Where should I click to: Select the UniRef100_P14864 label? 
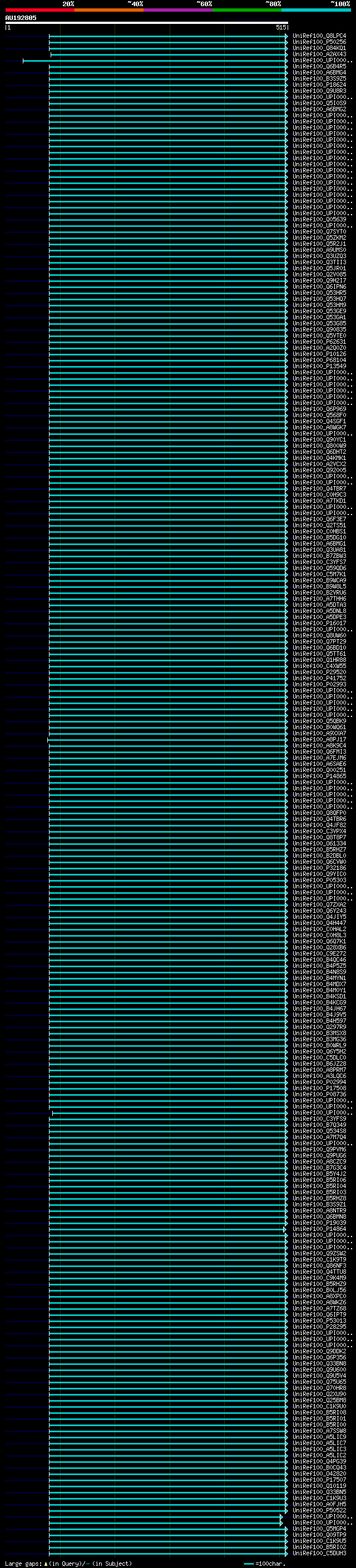pos(319,1230)
